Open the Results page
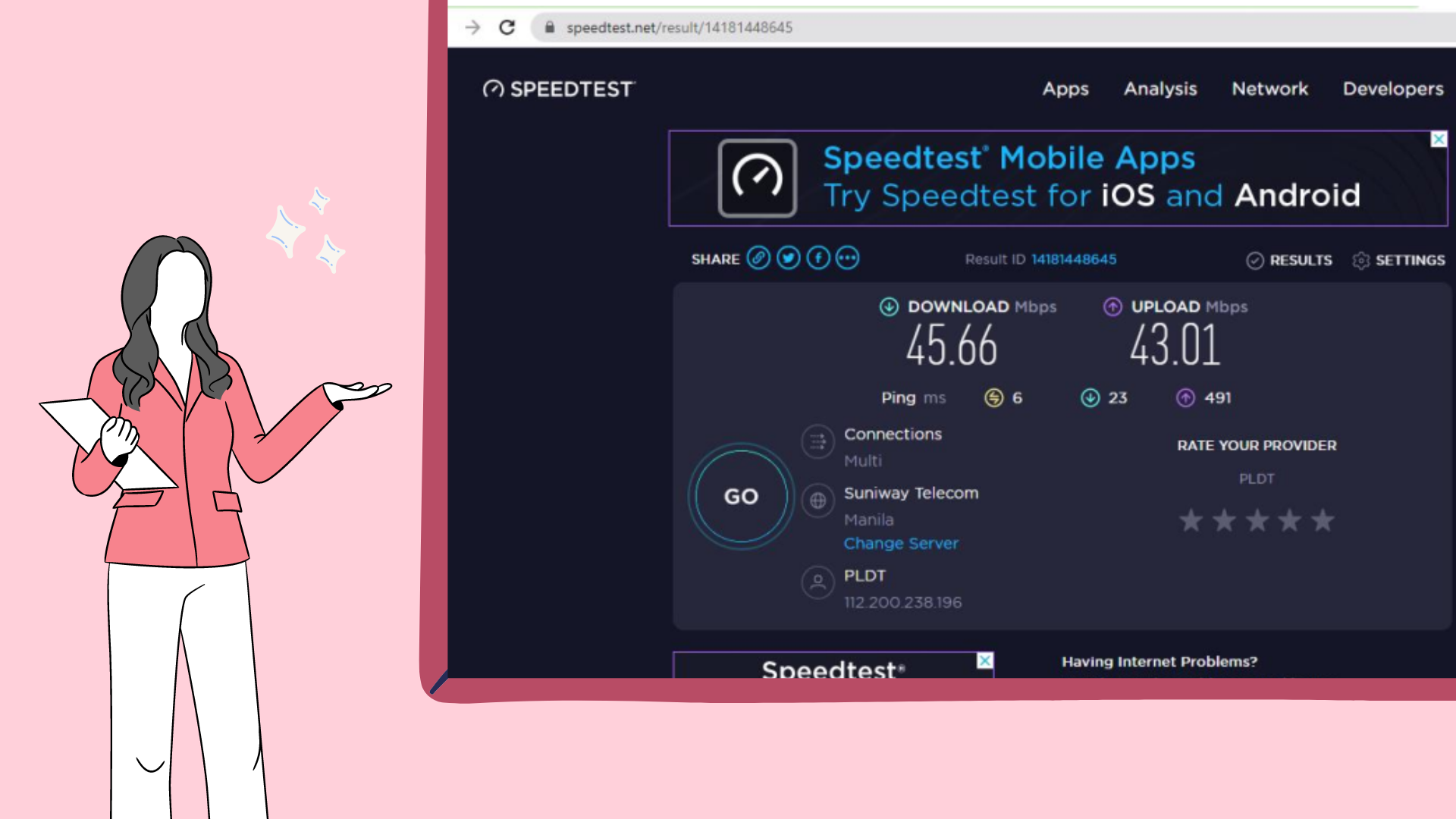The width and height of the screenshot is (1456, 819). (1289, 260)
